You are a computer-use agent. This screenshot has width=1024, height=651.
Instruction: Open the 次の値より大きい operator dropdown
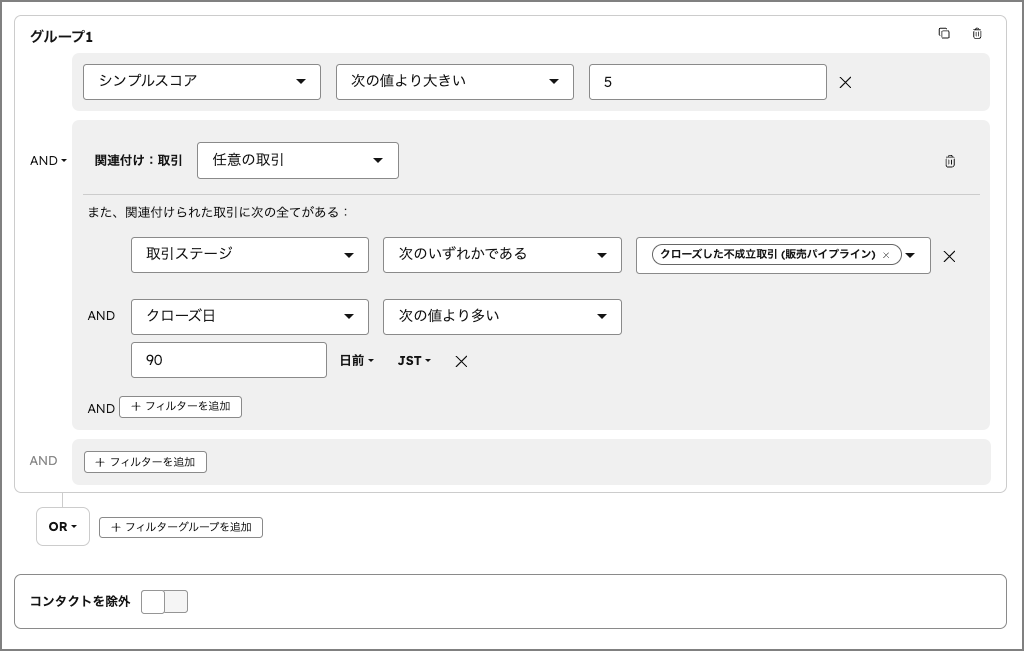pos(455,82)
